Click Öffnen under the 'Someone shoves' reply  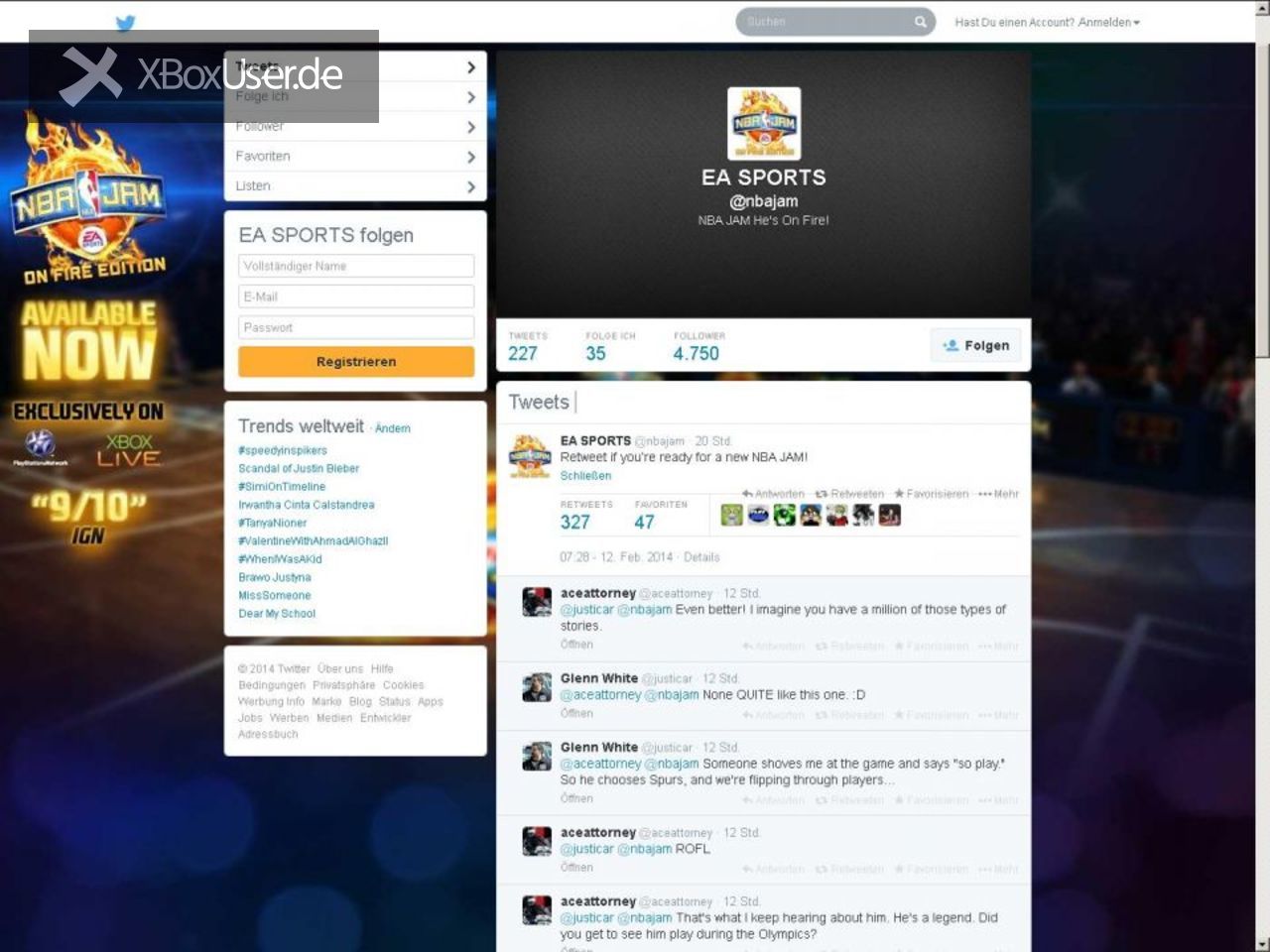click(576, 798)
